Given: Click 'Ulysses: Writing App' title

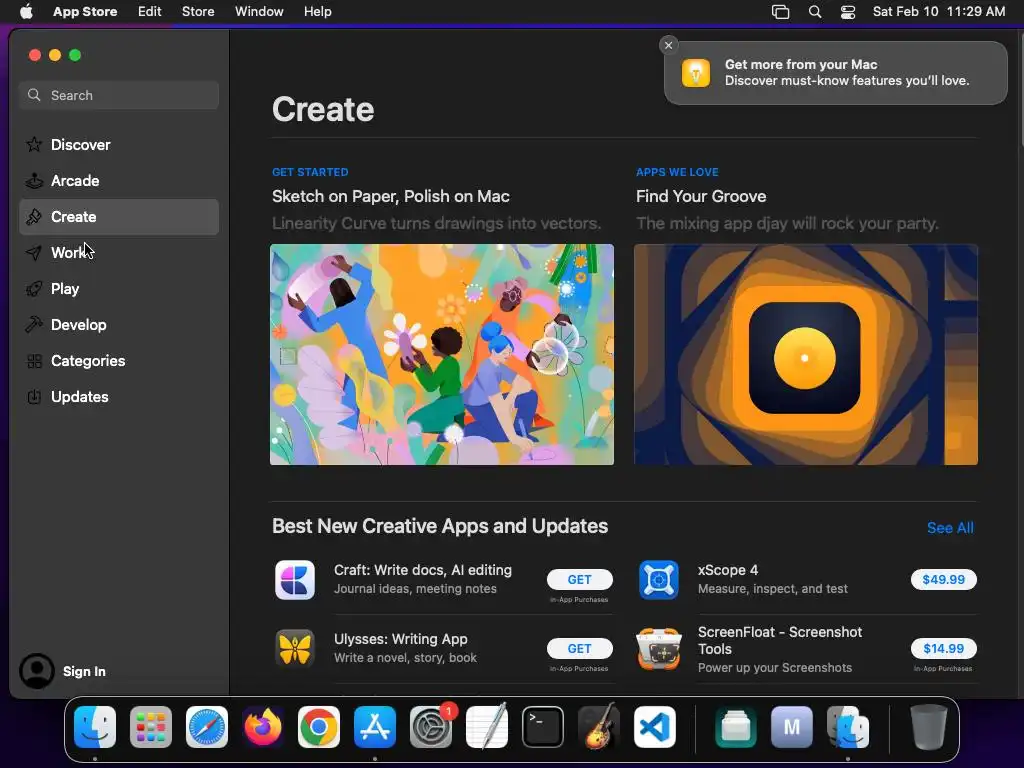Looking at the screenshot, I should coord(400,639).
